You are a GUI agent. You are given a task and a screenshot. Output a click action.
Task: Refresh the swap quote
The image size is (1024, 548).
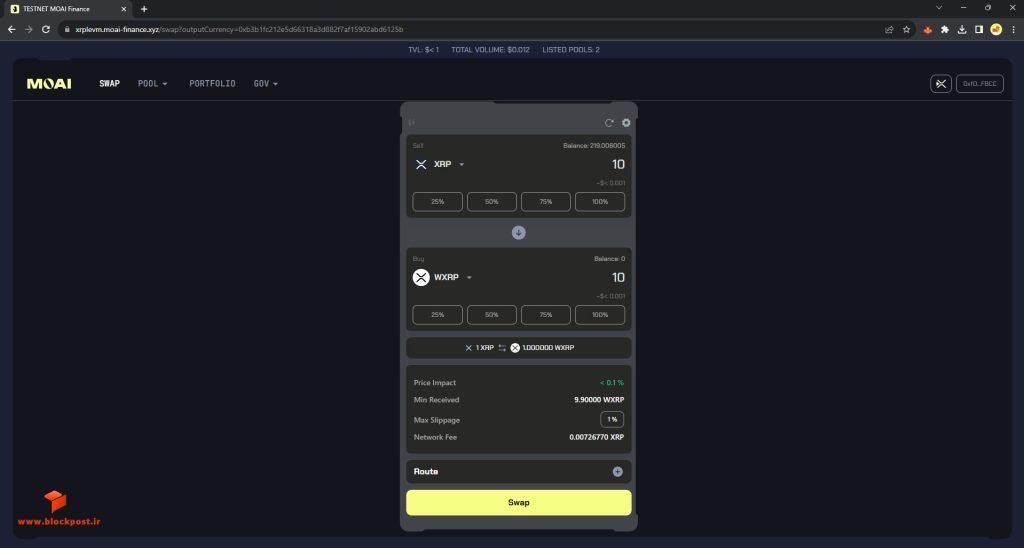click(609, 123)
